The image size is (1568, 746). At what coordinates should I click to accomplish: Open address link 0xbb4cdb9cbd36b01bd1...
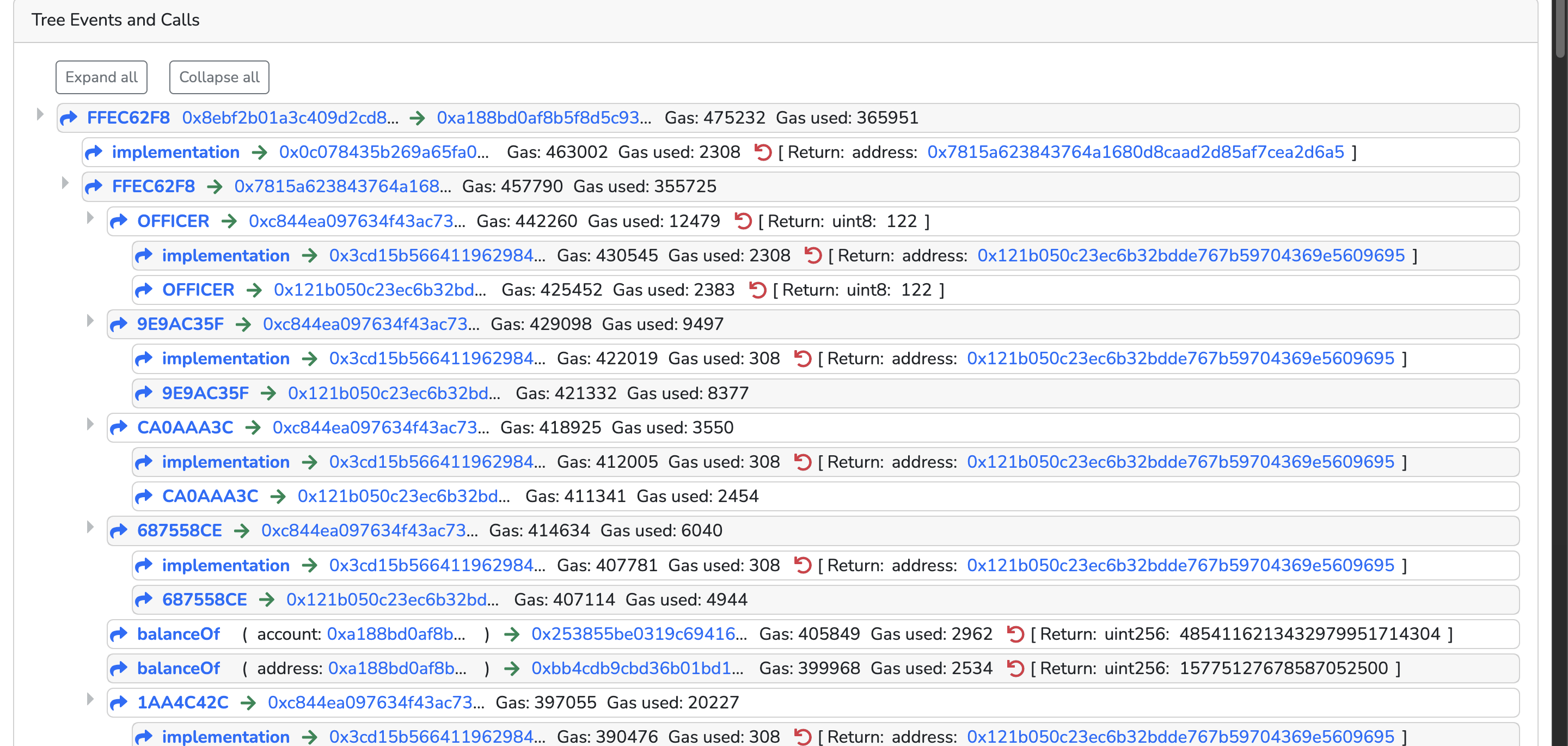pyautogui.click(x=638, y=669)
